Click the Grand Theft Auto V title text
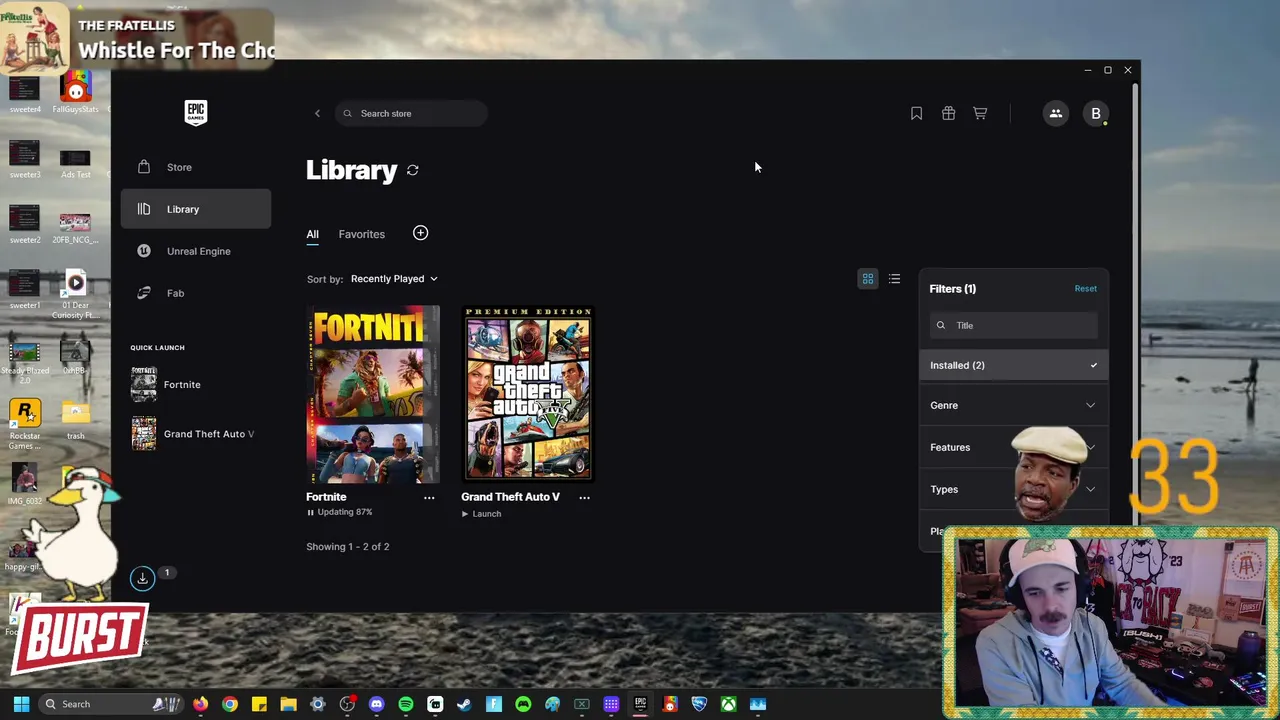Image resolution: width=1280 pixels, height=720 pixels. click(x=510, y=497)
